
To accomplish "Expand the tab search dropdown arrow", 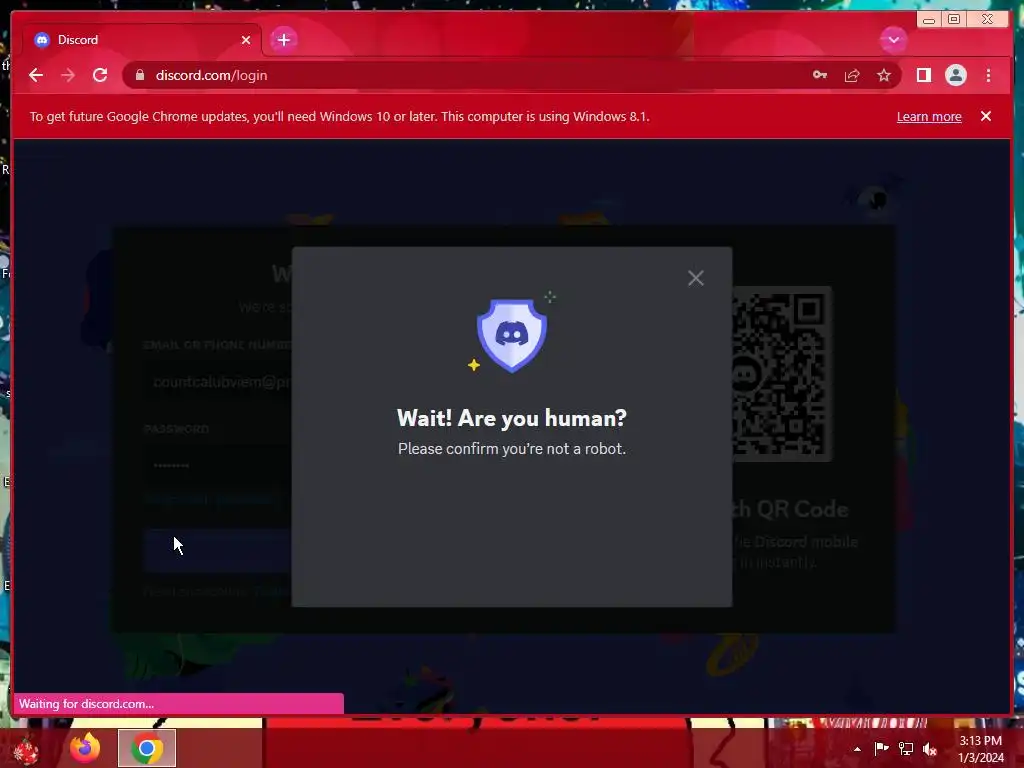I will pyautogui.click(x=893, y=40).
